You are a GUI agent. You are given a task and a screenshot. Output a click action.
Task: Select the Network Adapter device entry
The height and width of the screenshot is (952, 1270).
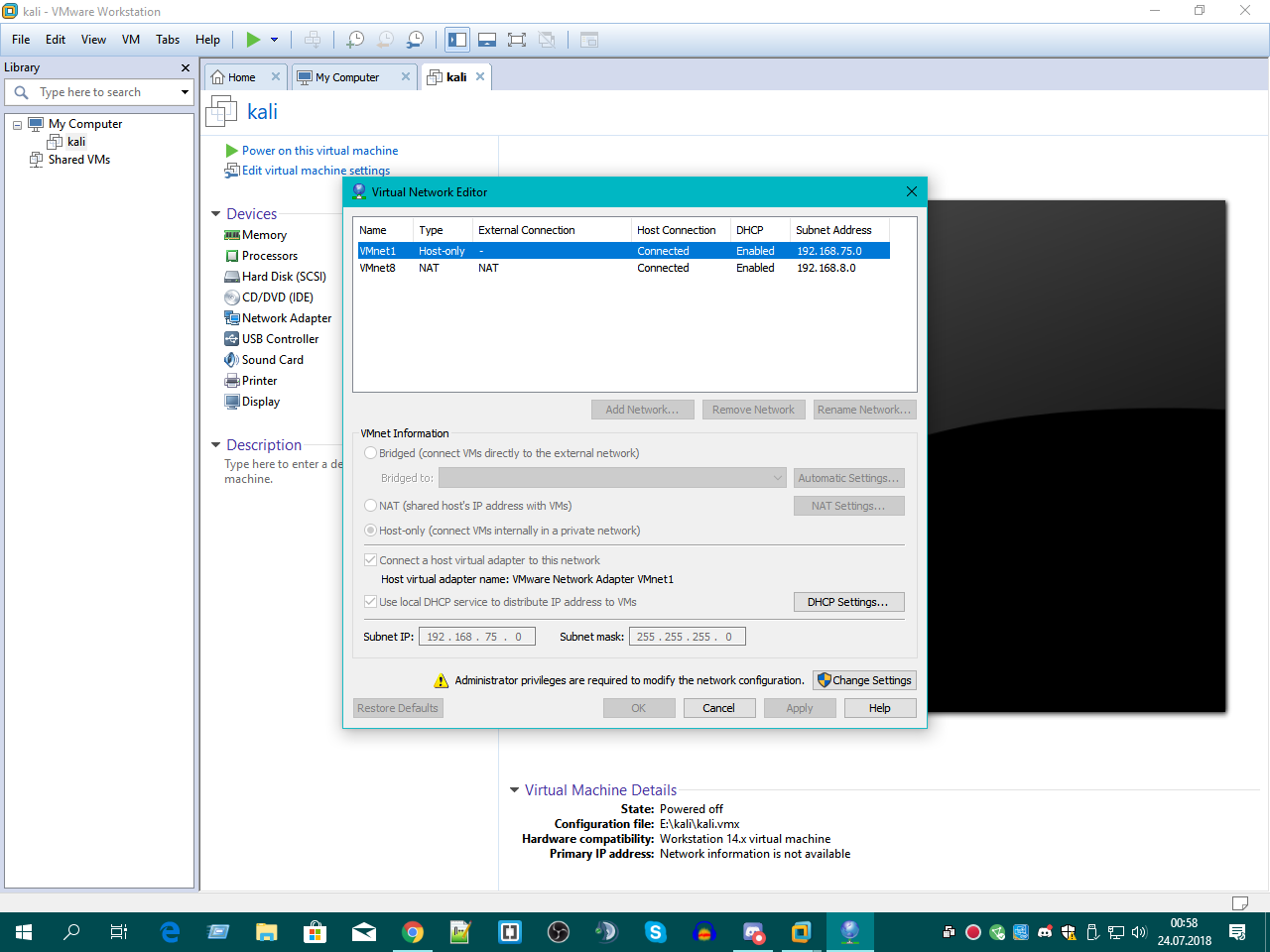click(x=278, y=318)
